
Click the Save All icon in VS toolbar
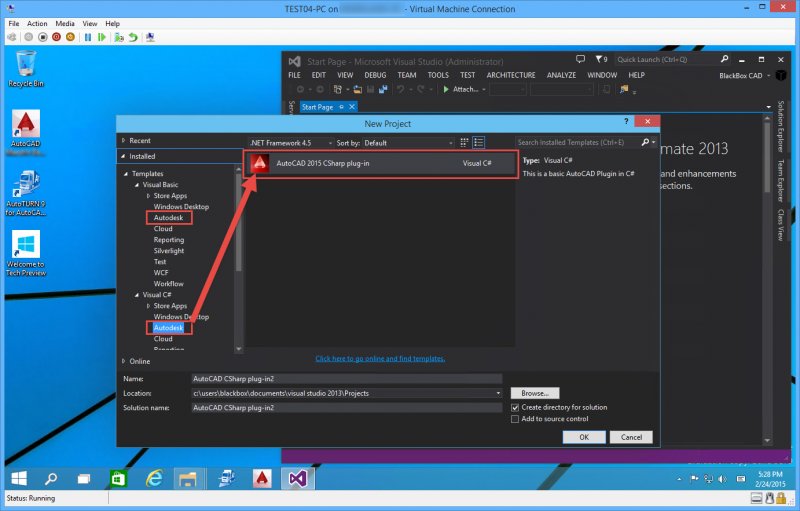(x=383, y=90)
